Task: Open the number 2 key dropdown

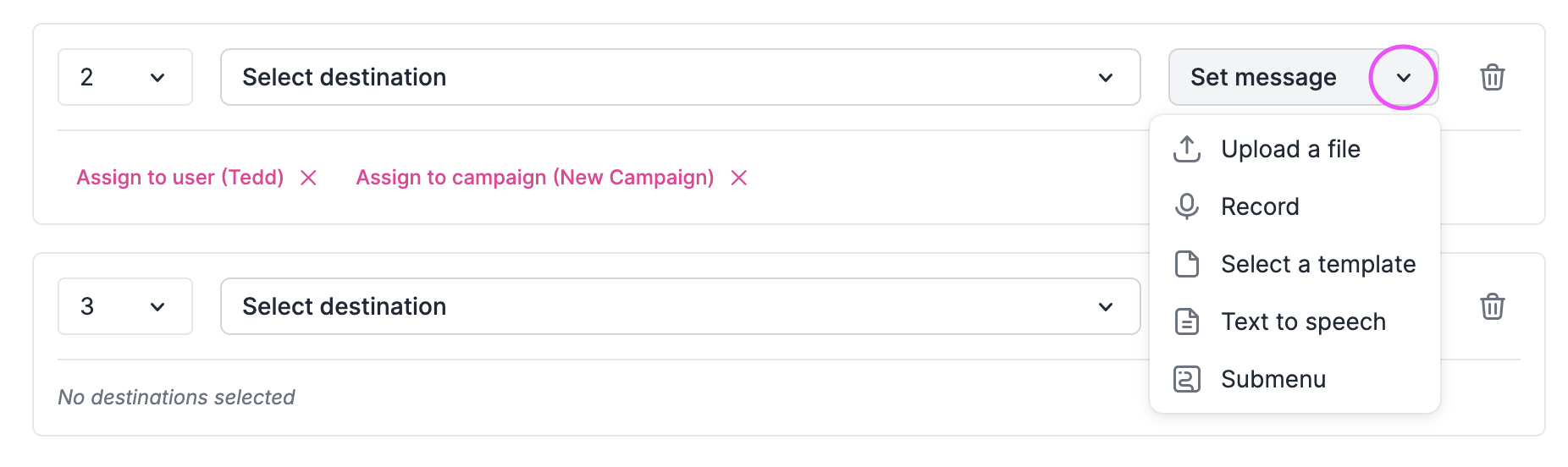Action: click(x=125, y=77)
